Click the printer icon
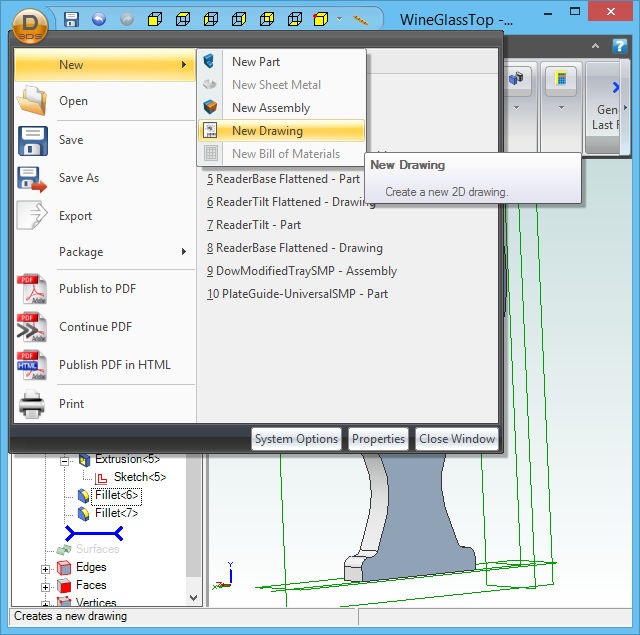This screenshot has height=635, width=640. (32, 404)
